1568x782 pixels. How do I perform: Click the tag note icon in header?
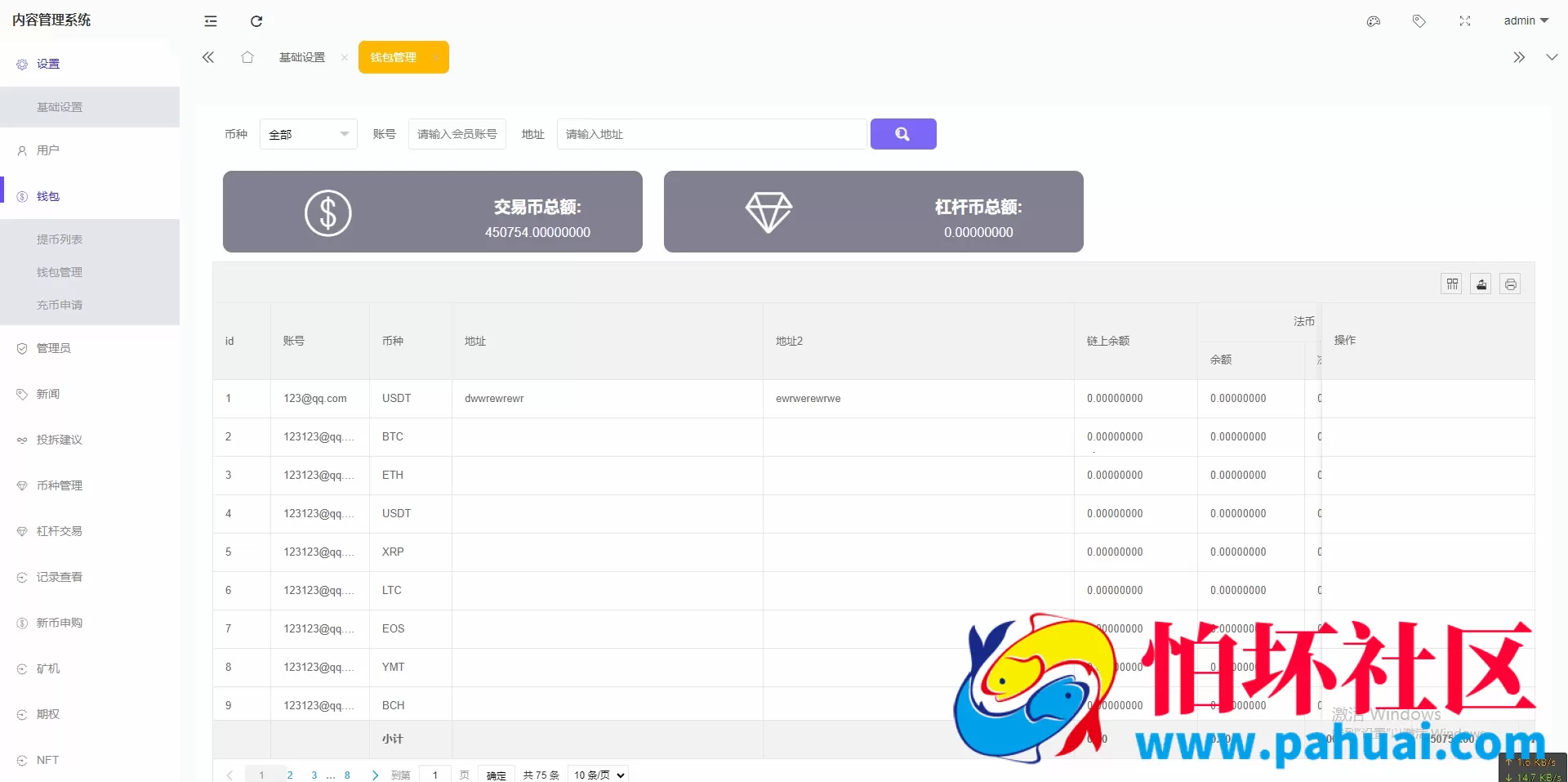tap(1419, 21)
